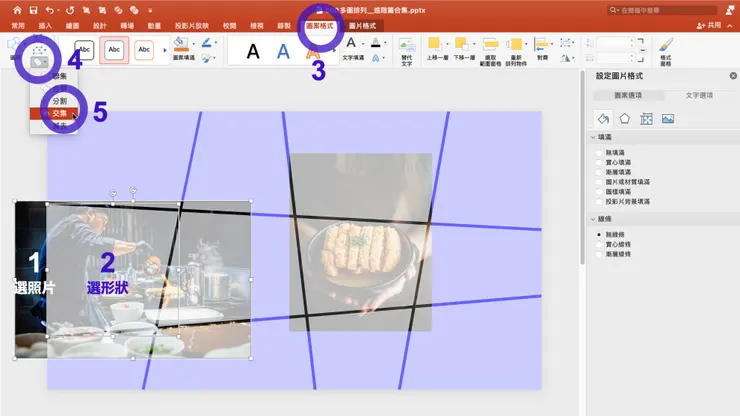This screenshot has width=740, height=416.
Task: Choose the black outline Abc shape style
Action: point(84,50)
